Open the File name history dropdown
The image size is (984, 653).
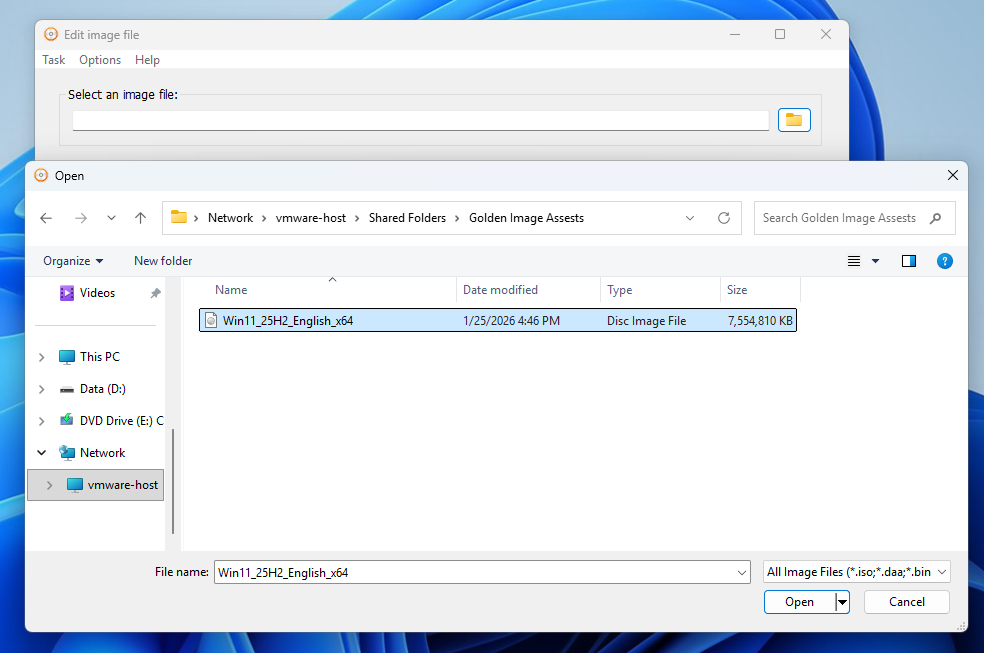coord(742,572)
